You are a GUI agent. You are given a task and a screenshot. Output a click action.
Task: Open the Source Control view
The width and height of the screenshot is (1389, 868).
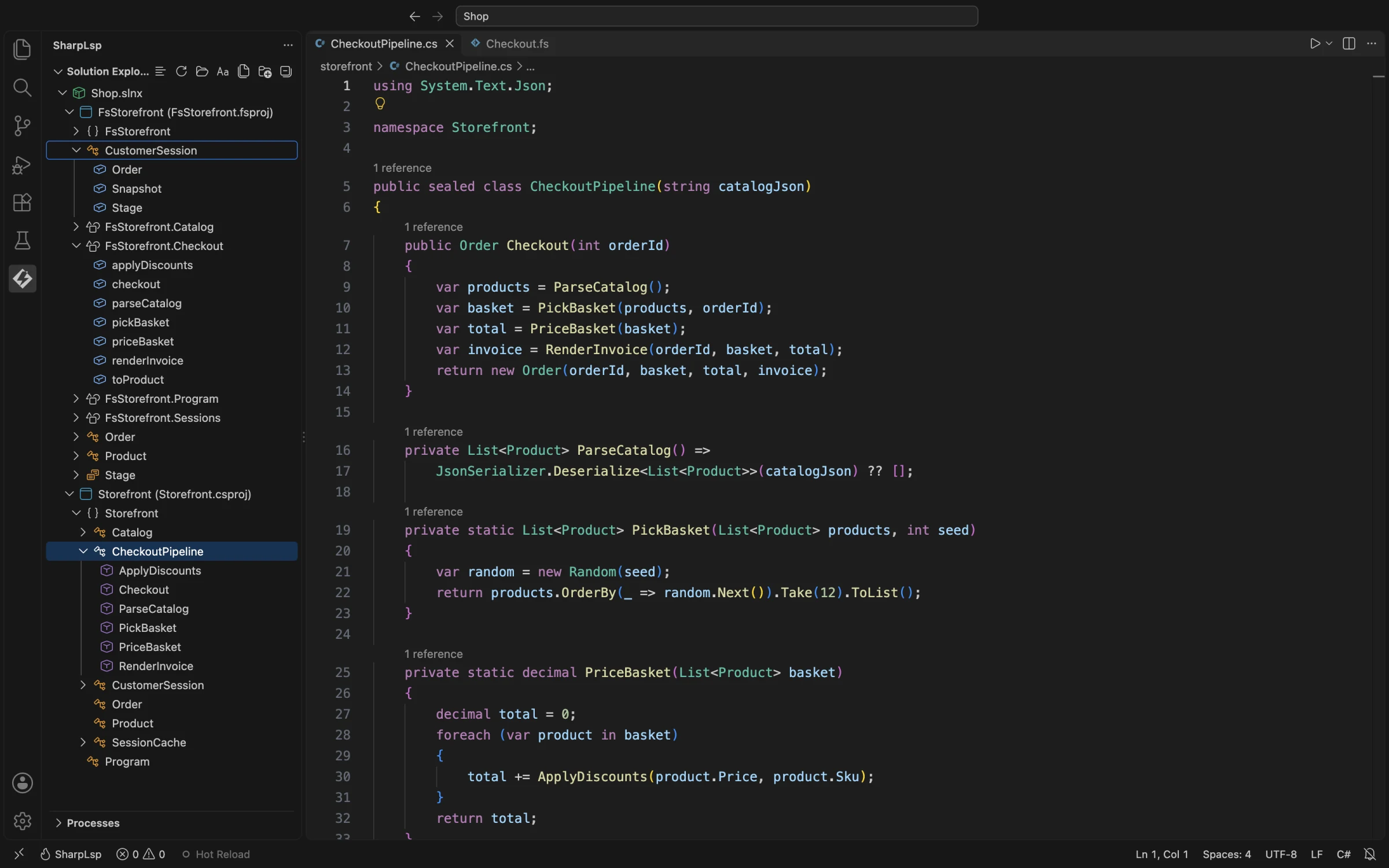[22, 126]
